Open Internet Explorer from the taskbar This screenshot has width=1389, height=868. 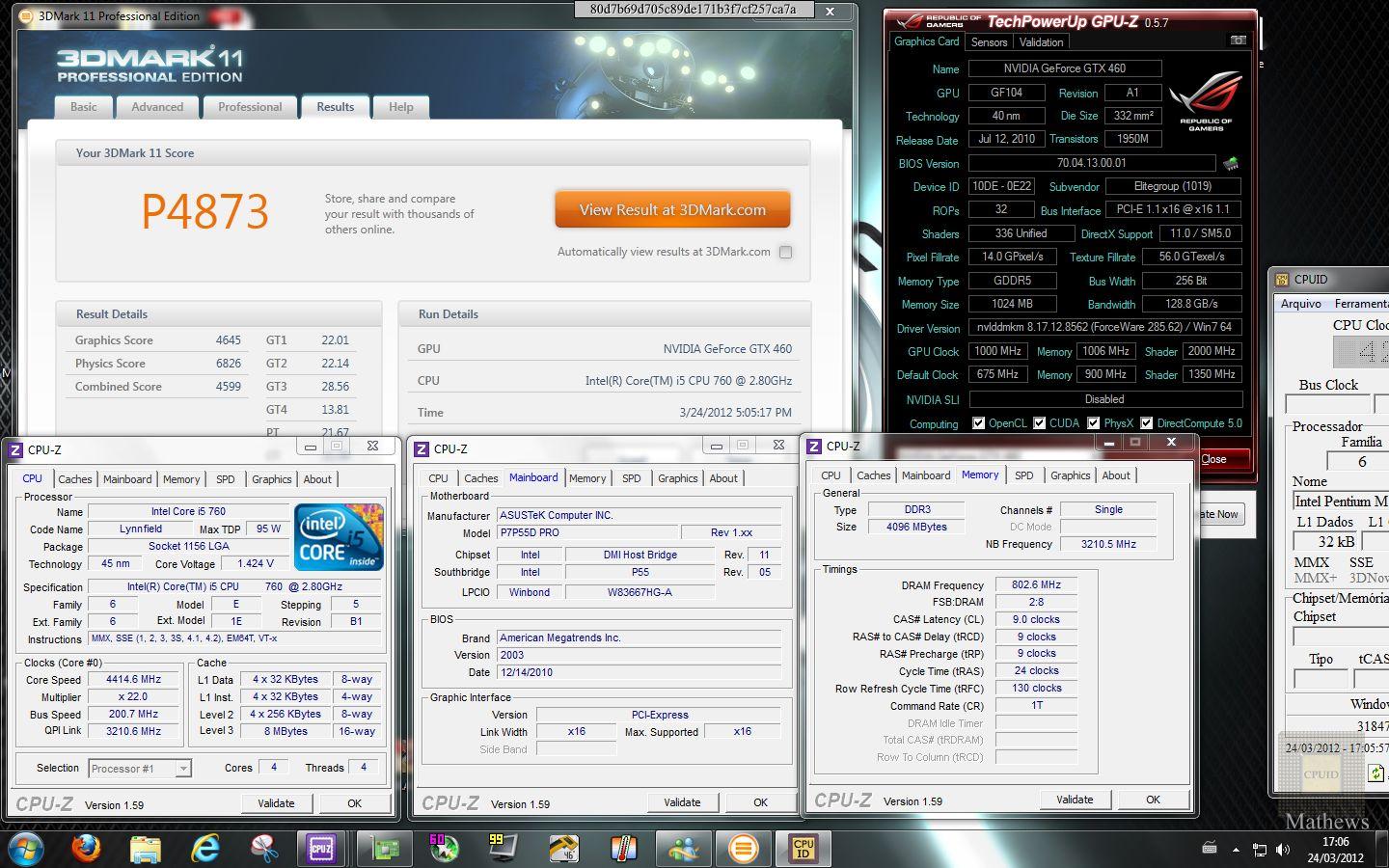204,849
